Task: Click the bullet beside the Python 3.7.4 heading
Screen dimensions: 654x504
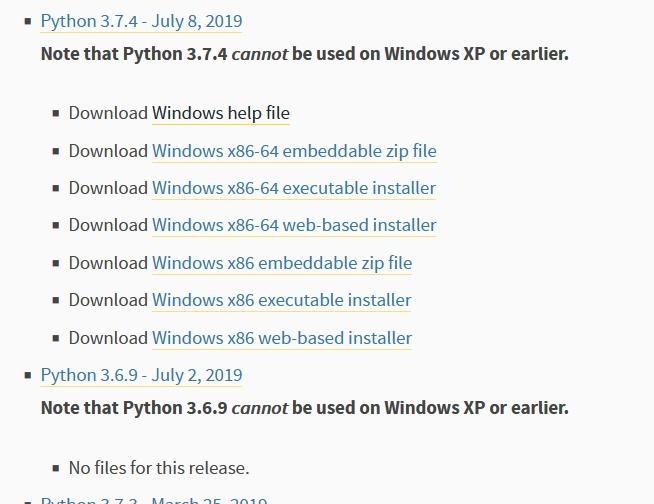Action: pos(28,21)
